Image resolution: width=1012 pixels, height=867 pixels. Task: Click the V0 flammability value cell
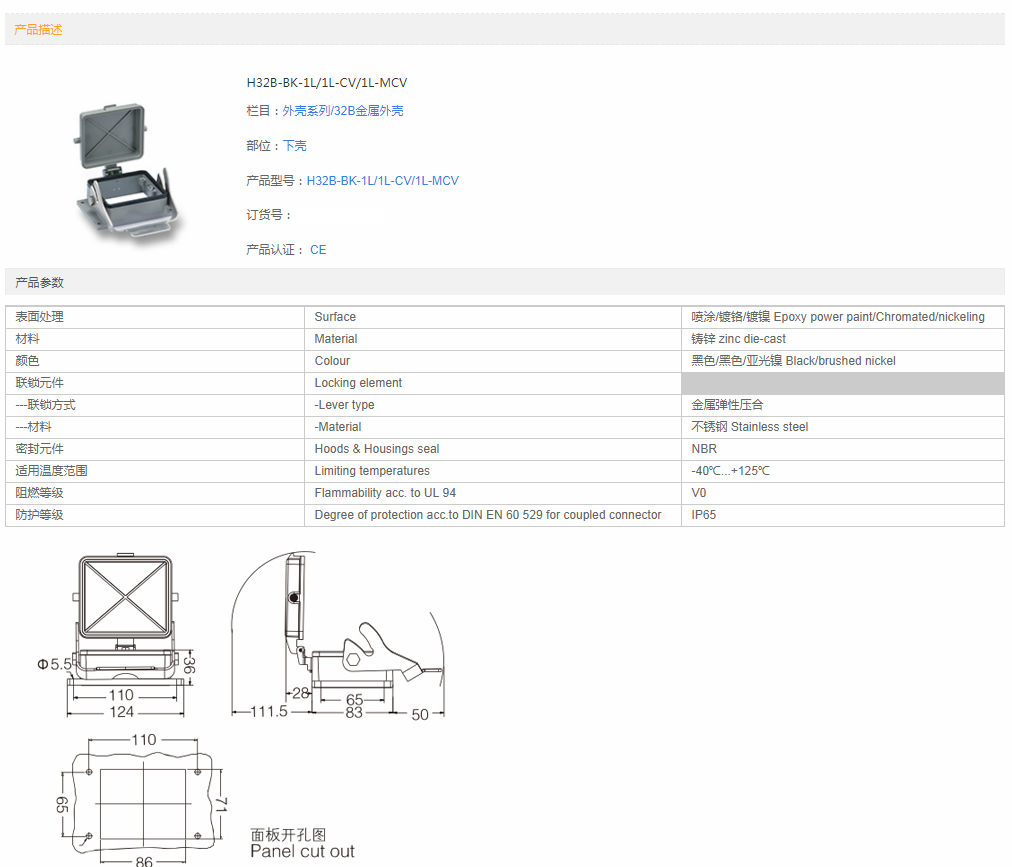[x=699, y=493]
